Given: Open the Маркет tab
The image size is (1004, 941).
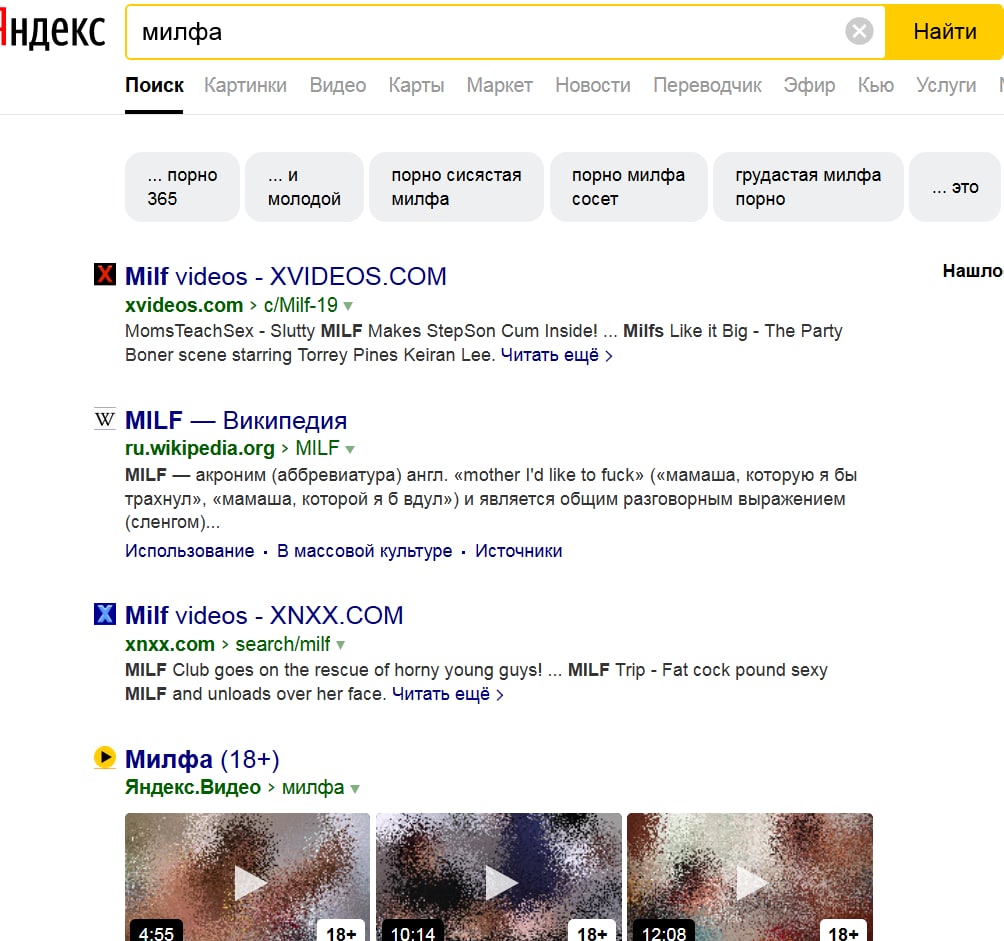Looking at the screenshot, I should 499,85.
